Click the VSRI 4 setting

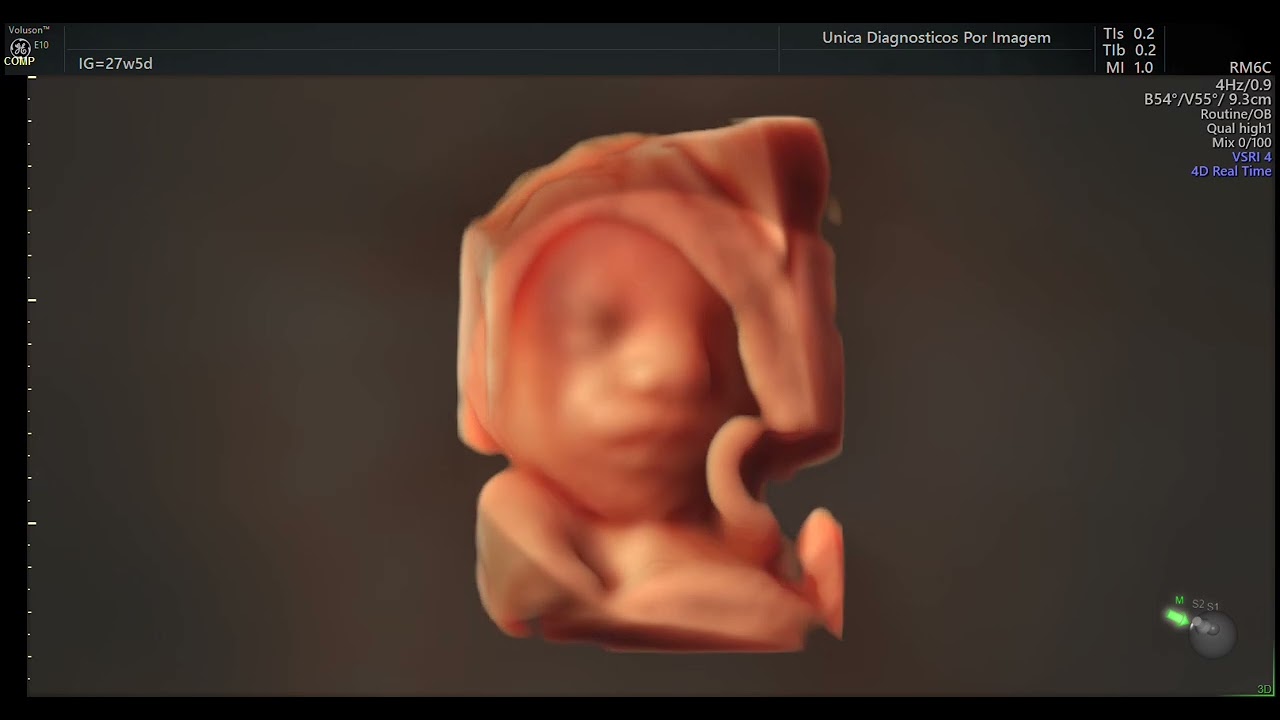[1252, 157]
